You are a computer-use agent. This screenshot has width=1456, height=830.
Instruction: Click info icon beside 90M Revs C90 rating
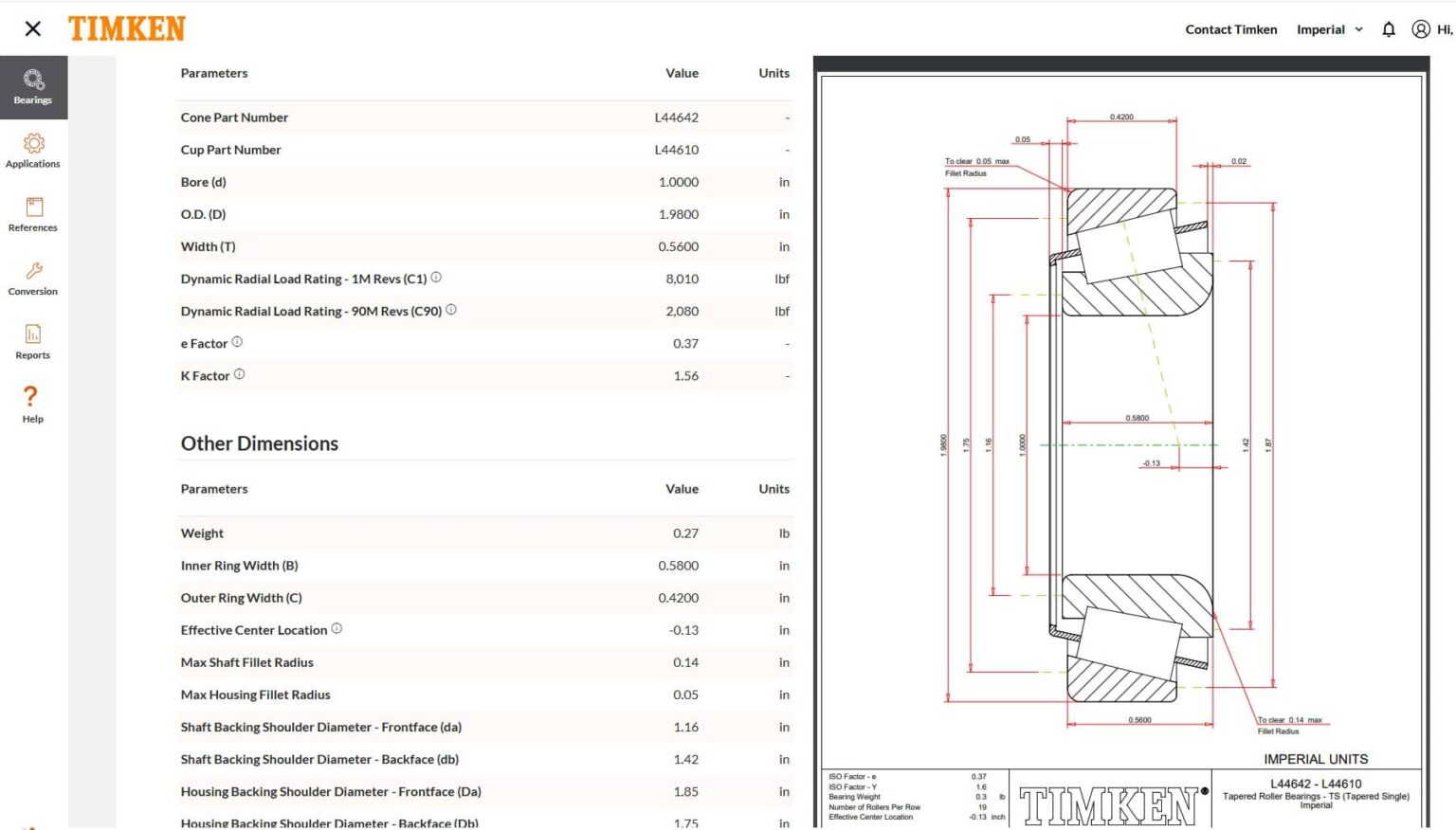pos(451,308)
